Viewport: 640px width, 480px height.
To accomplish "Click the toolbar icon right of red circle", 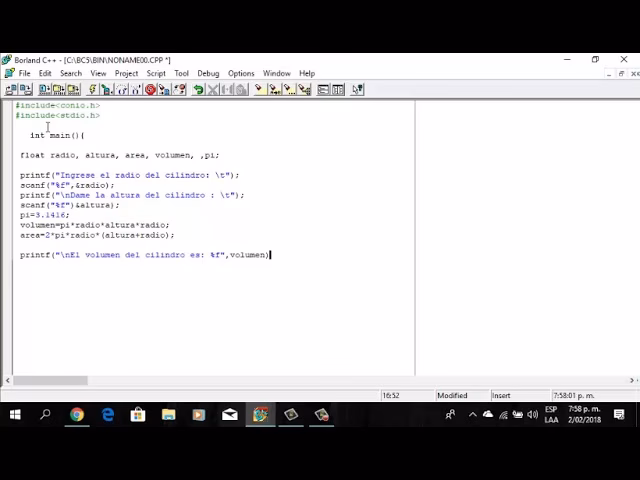I will [x=164, y=89].
